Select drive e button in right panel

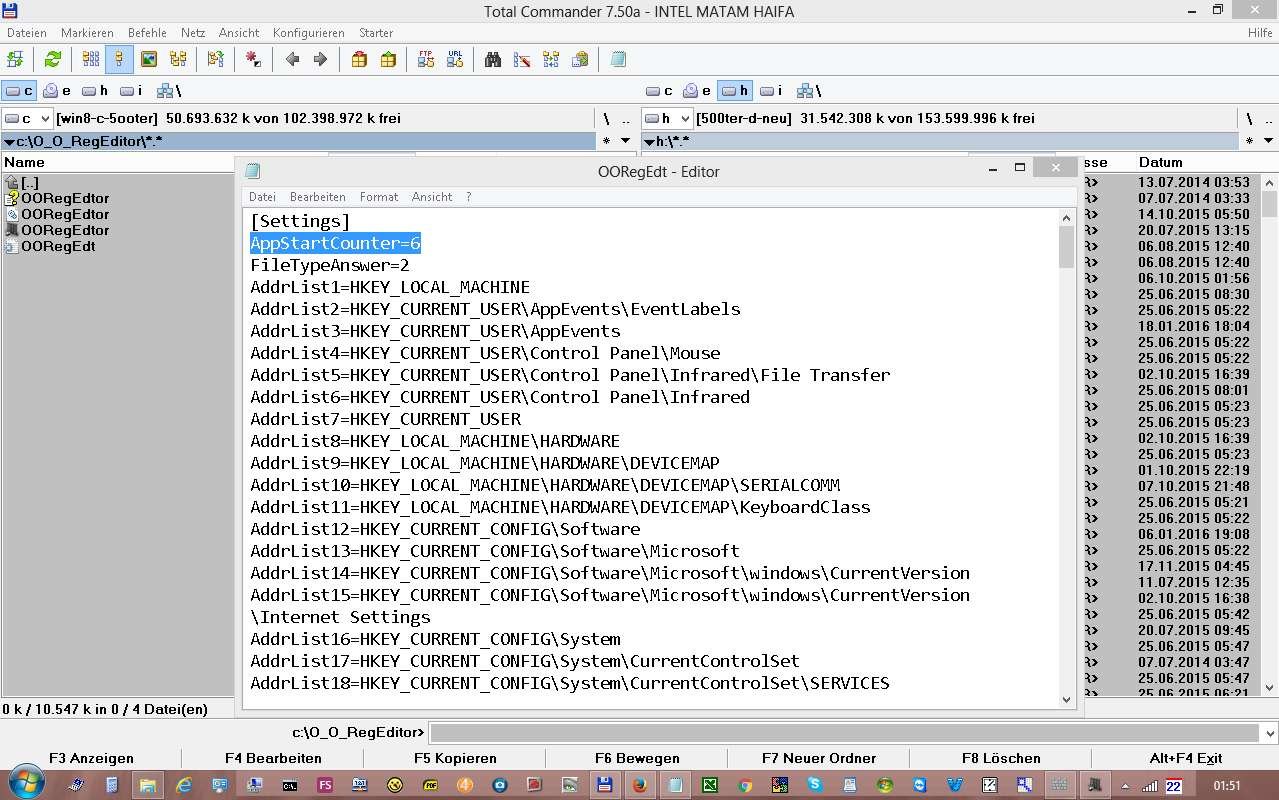(697, 91)
